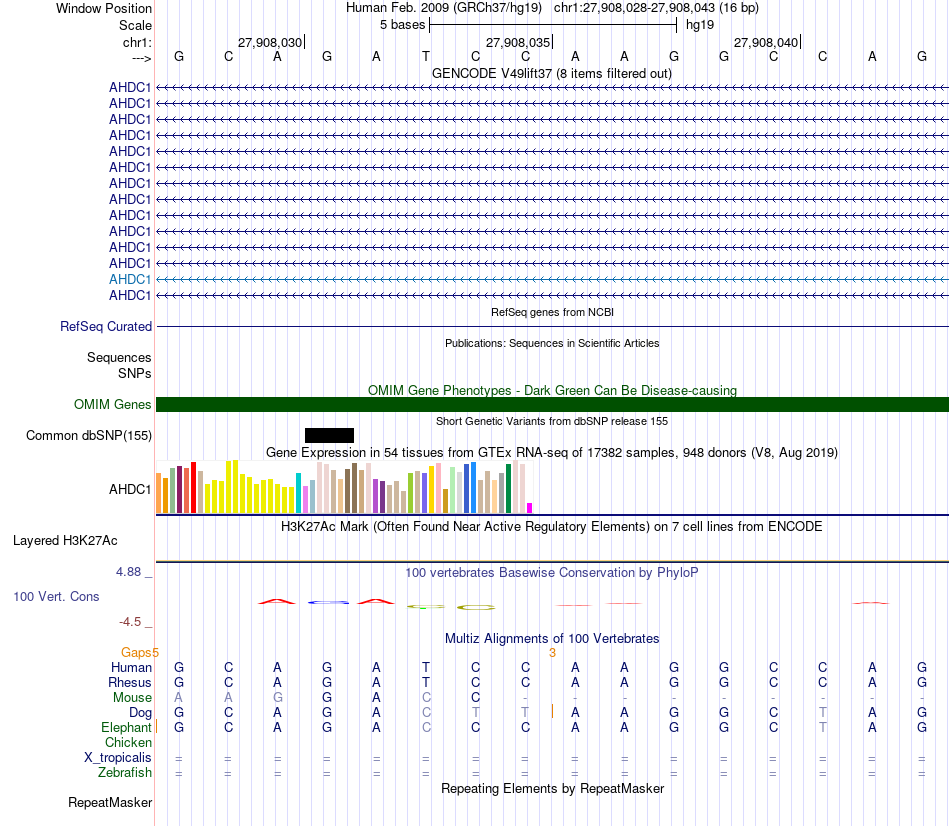
Task: Select the Dog alignment row label
Action: tap(141, 713)
